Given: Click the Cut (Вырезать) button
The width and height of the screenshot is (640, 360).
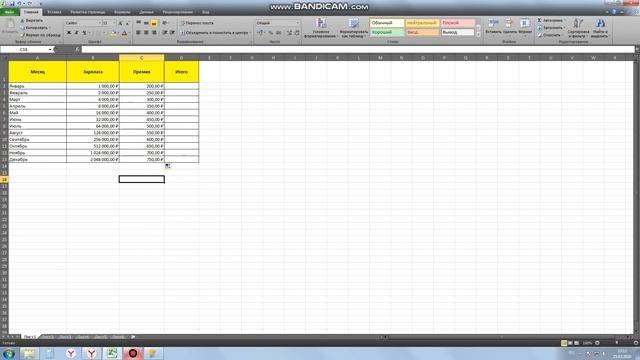Looking at the screenshot, I should point(32,20).
